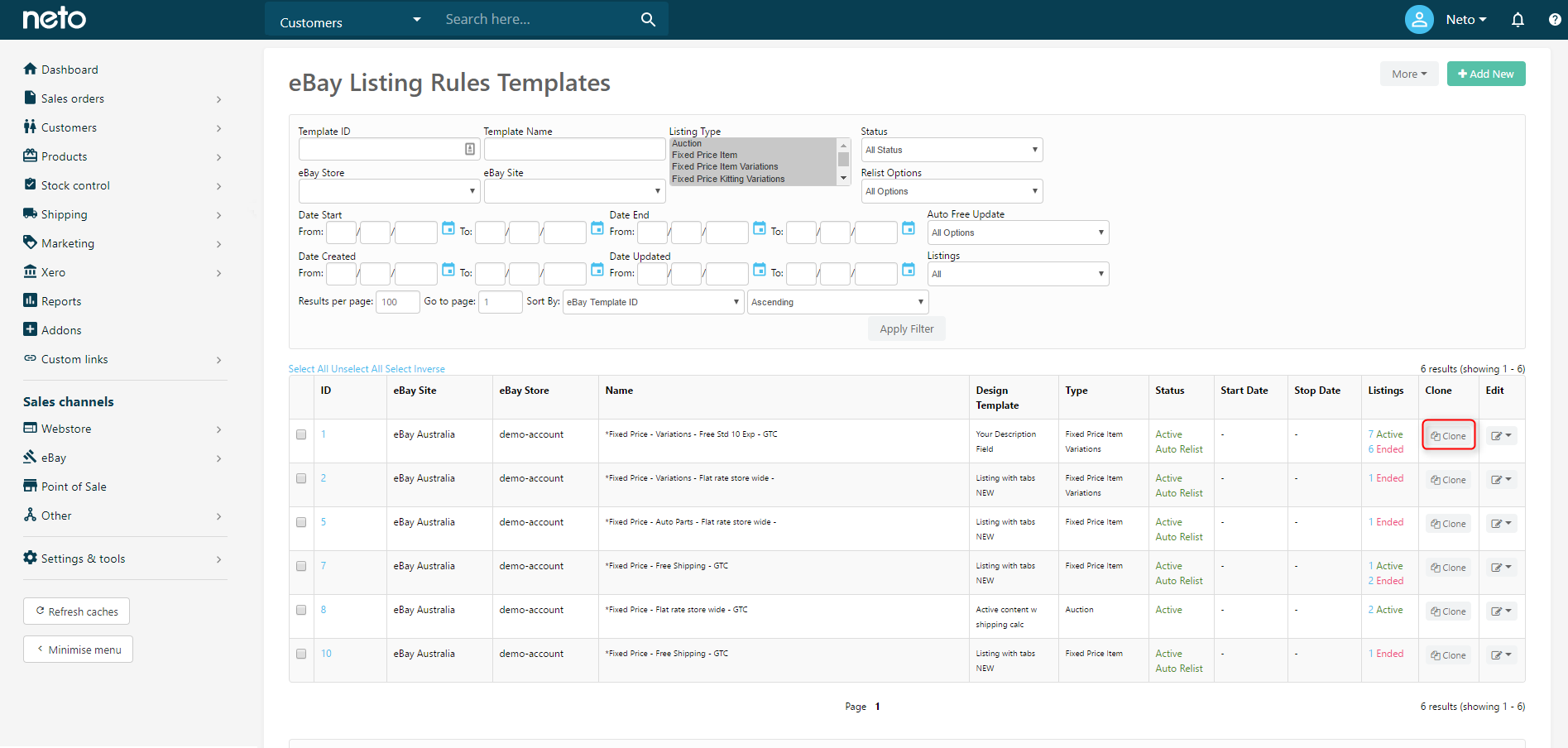This screenshot has height=748, width=1568.
Task: Click the Customers people icon in sidebar
Action: point(30,127)
